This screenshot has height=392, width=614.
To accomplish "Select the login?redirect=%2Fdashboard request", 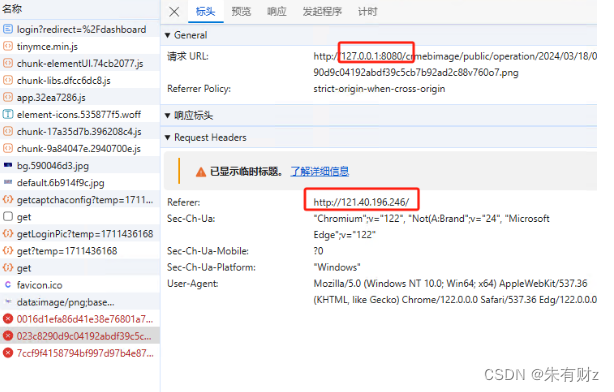I will coord(80,29).
